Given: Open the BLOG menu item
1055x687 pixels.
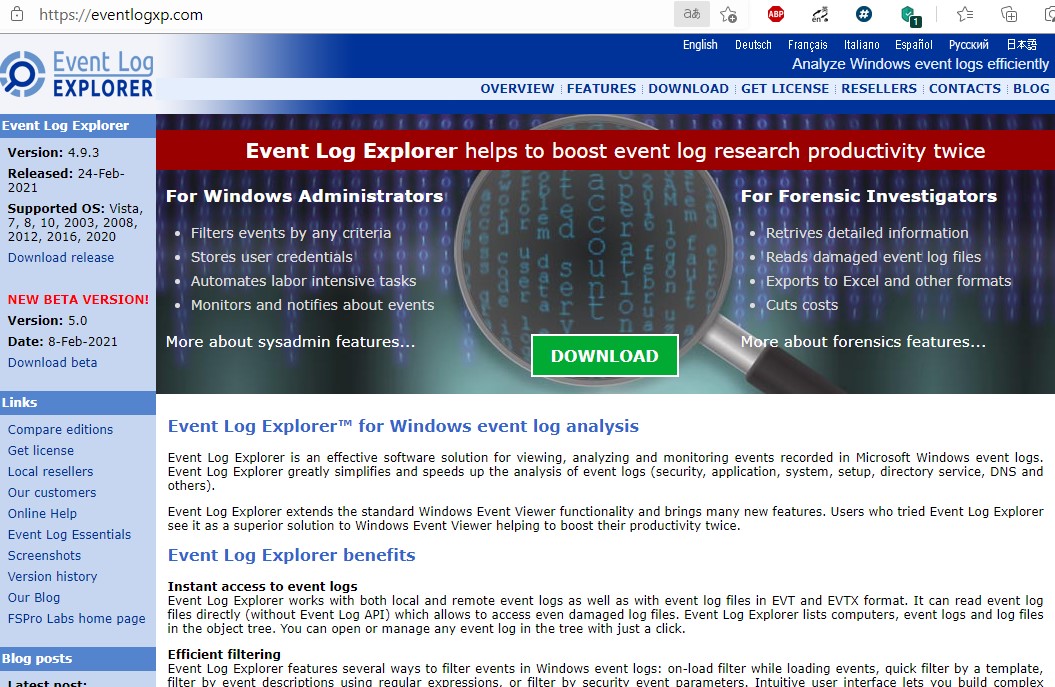Looking at the screenshot, I should click(1031, 89).
